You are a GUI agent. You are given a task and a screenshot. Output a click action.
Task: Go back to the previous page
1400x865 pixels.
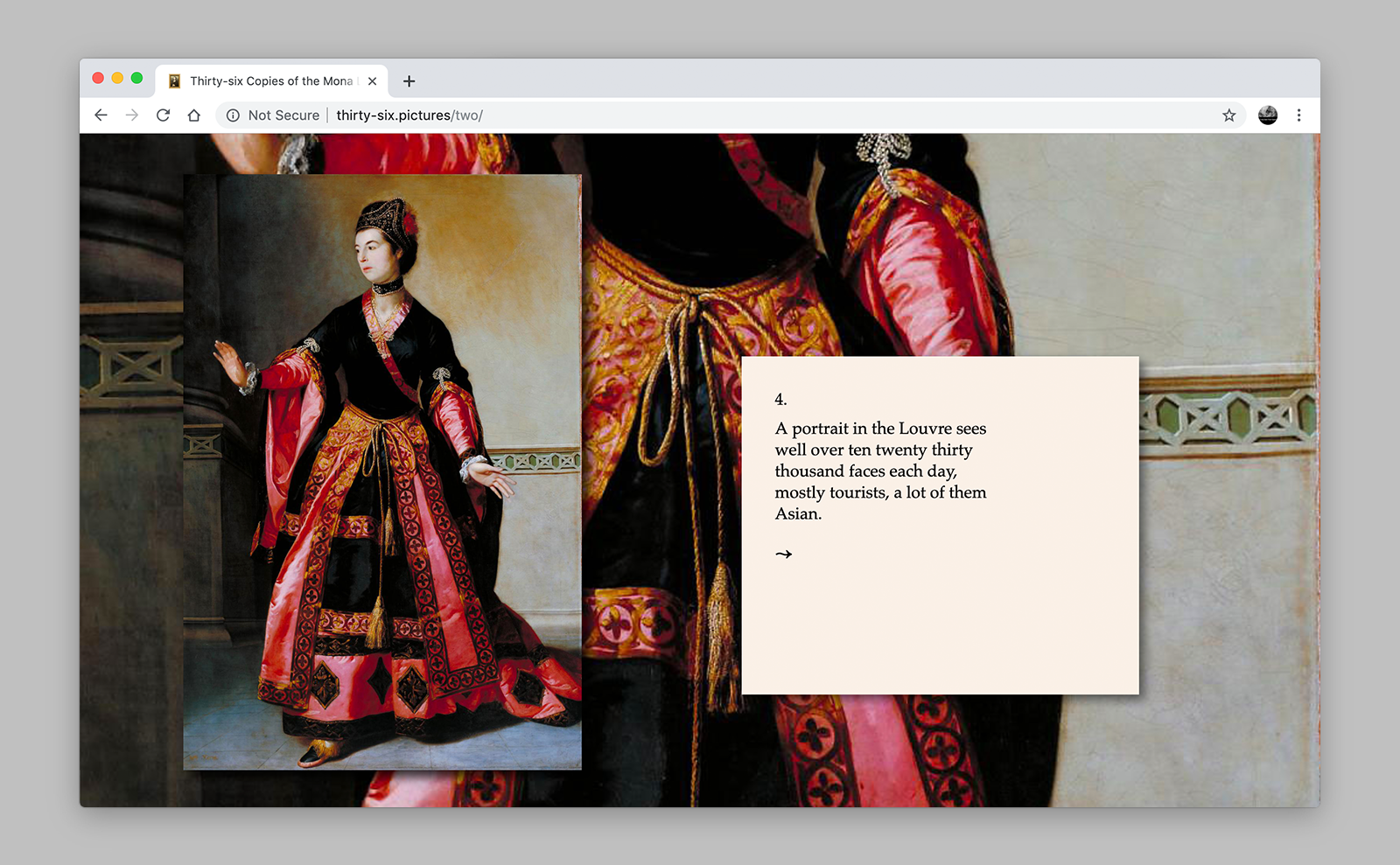point(101,115)
